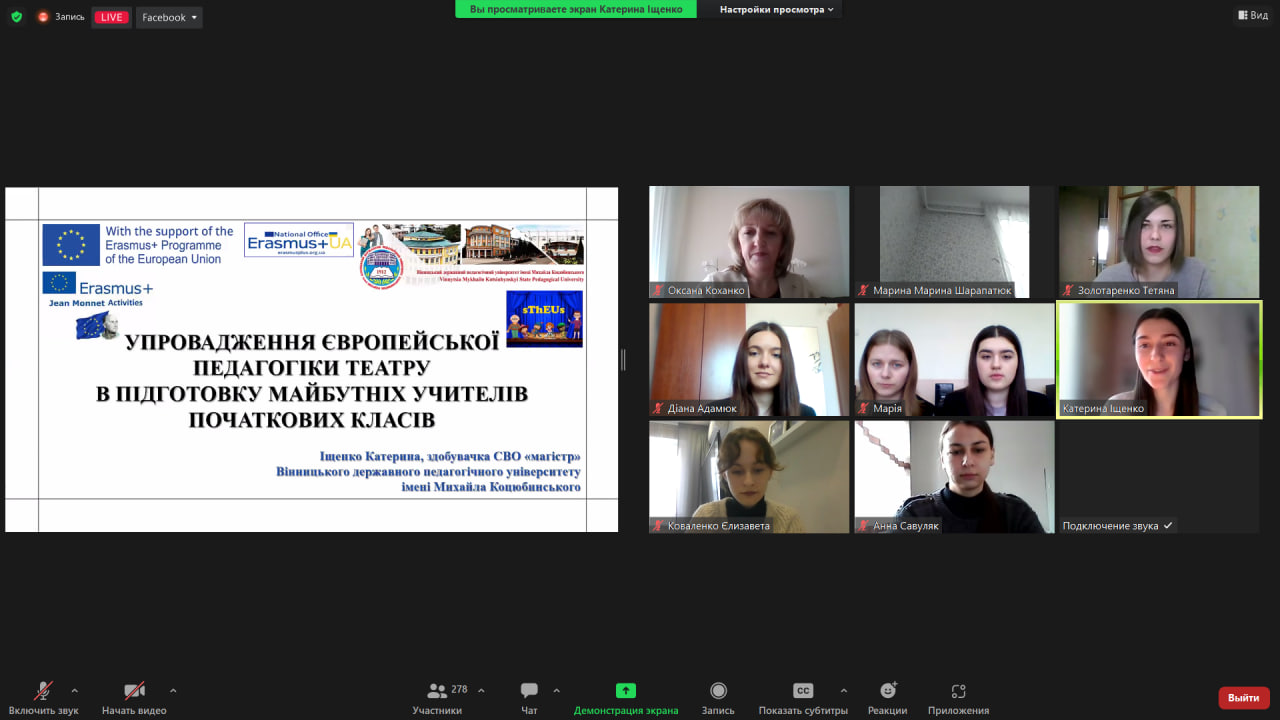Viewport: 1280px width, 720px height.
Task: Open Настройки просмотра view options menu
Action: point(777,10)
